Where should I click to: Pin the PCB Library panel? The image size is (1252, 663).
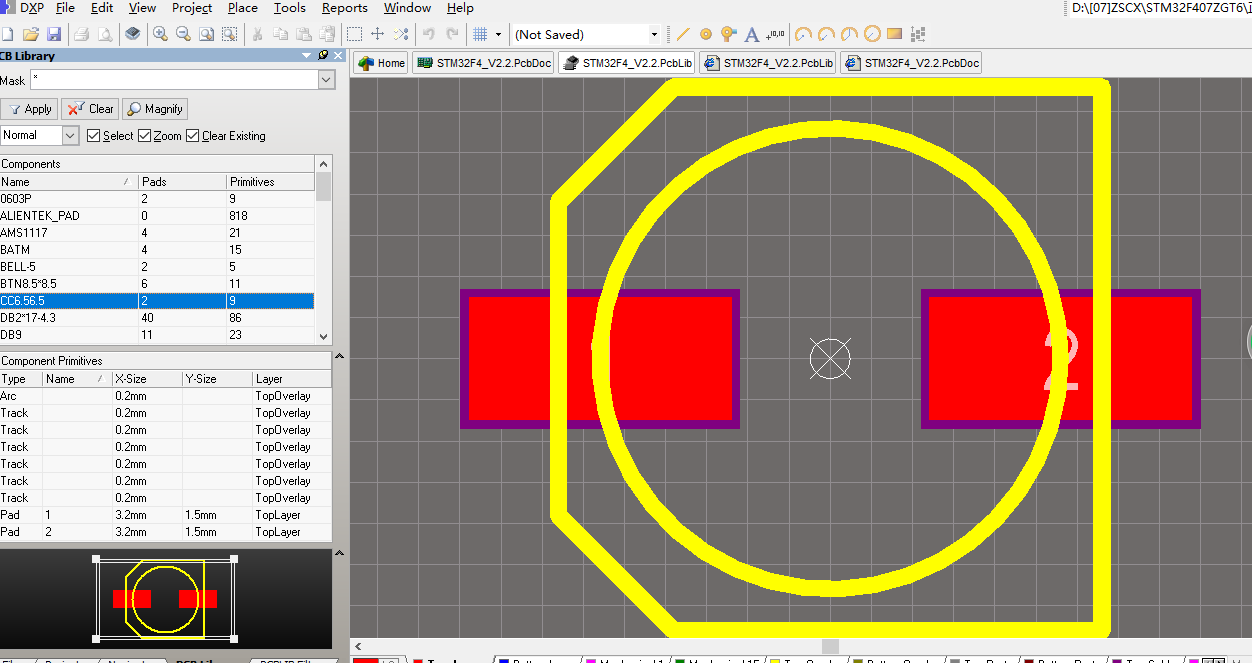click(324, 55)
